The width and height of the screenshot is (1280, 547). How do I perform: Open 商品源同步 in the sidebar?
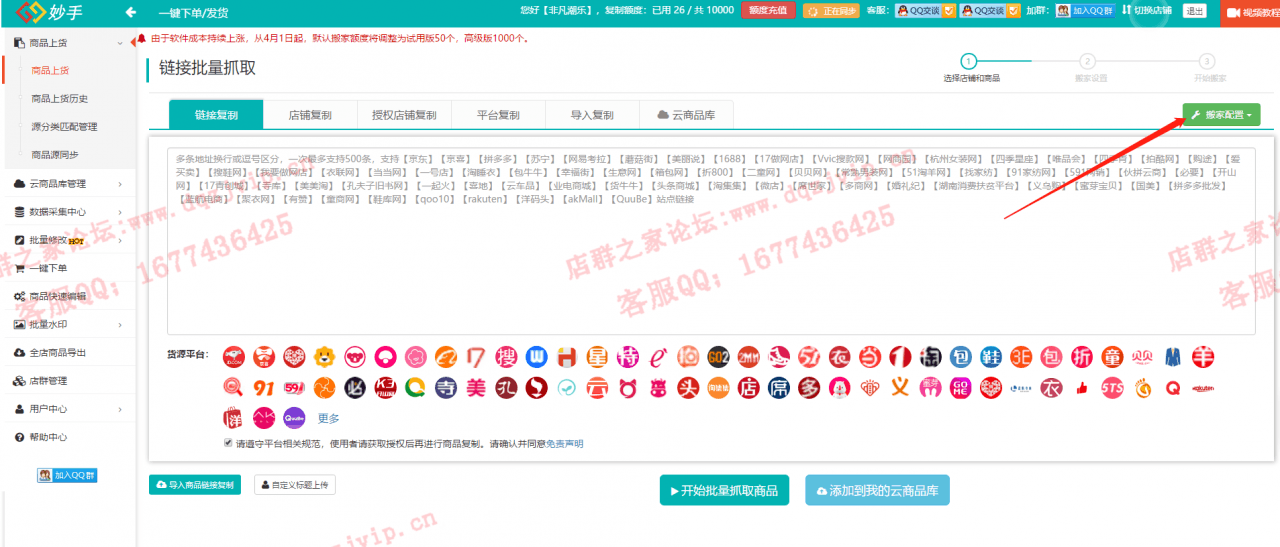coord(55,155)
